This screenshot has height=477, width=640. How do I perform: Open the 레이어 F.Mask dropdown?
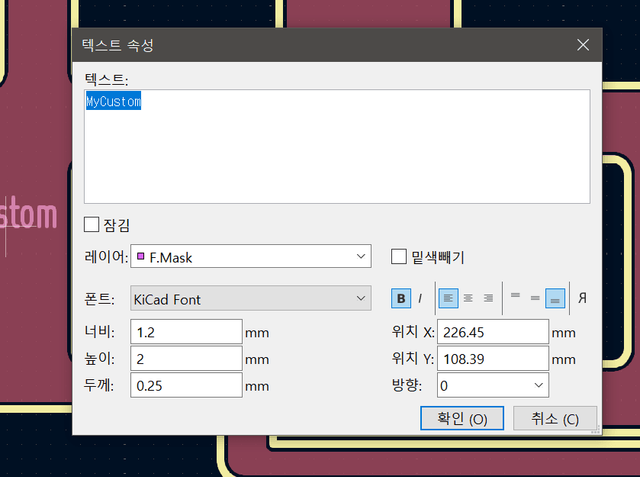click(251, 256)
